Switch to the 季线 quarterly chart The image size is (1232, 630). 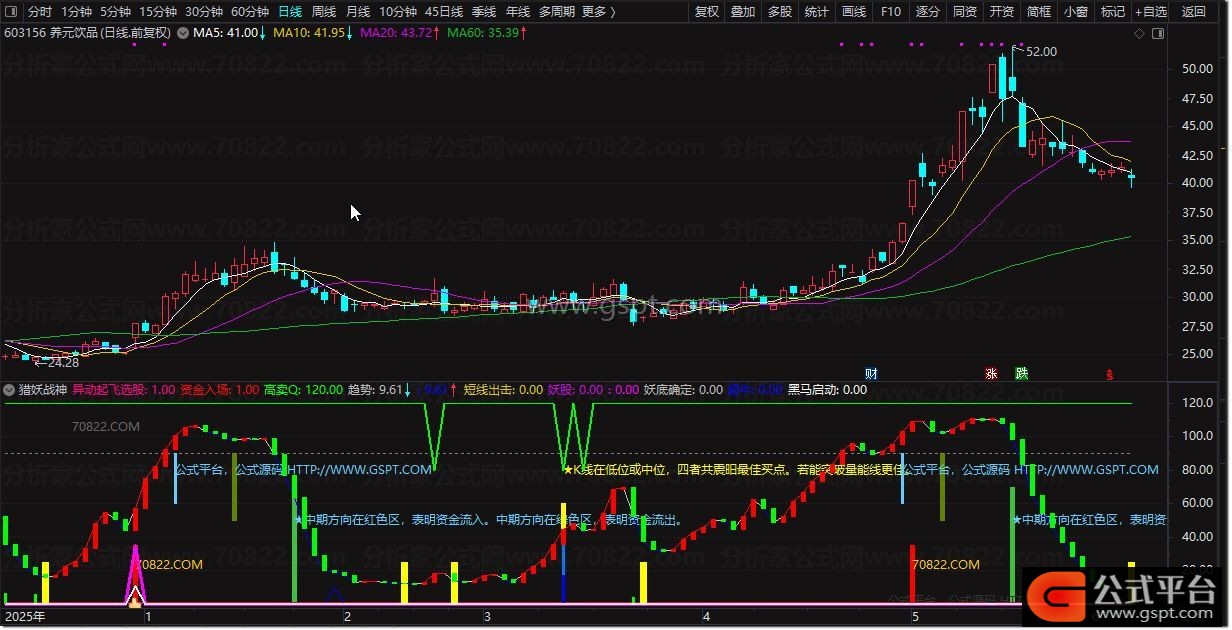pos(484,12)
